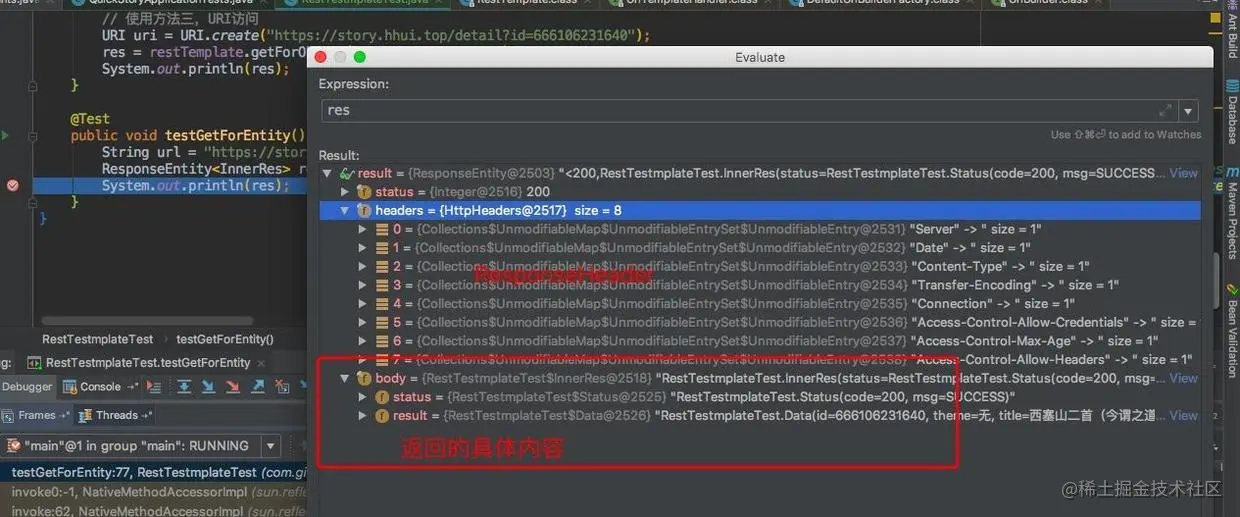Select header row 7 Access-Control-Allow-Headers
The width and height of the screenshot is (1240, 517).
759,360
